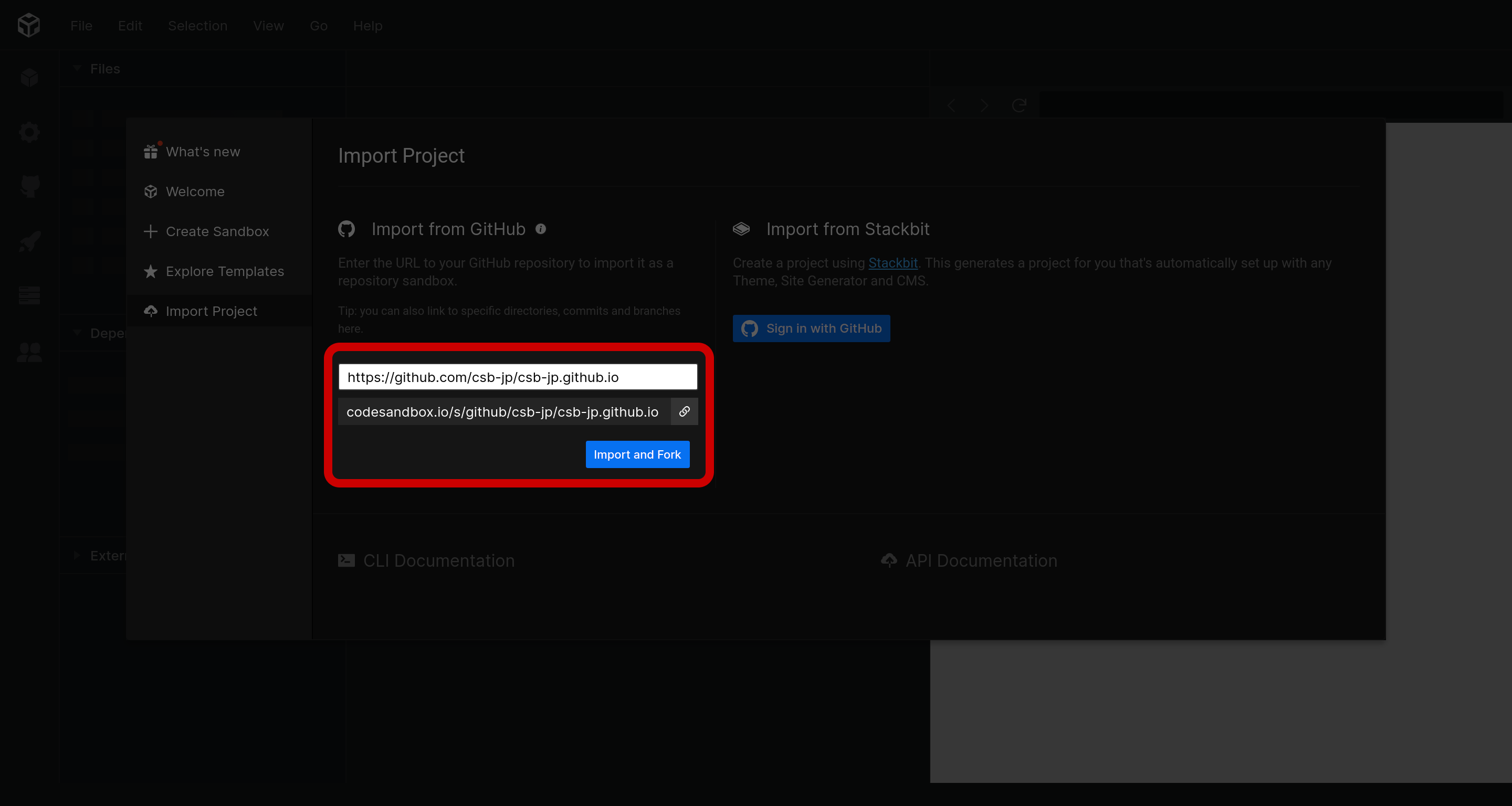Copy the sandbox link with the link icon
The height and width of the screenshot is (806, 1512).
(685, 412)
